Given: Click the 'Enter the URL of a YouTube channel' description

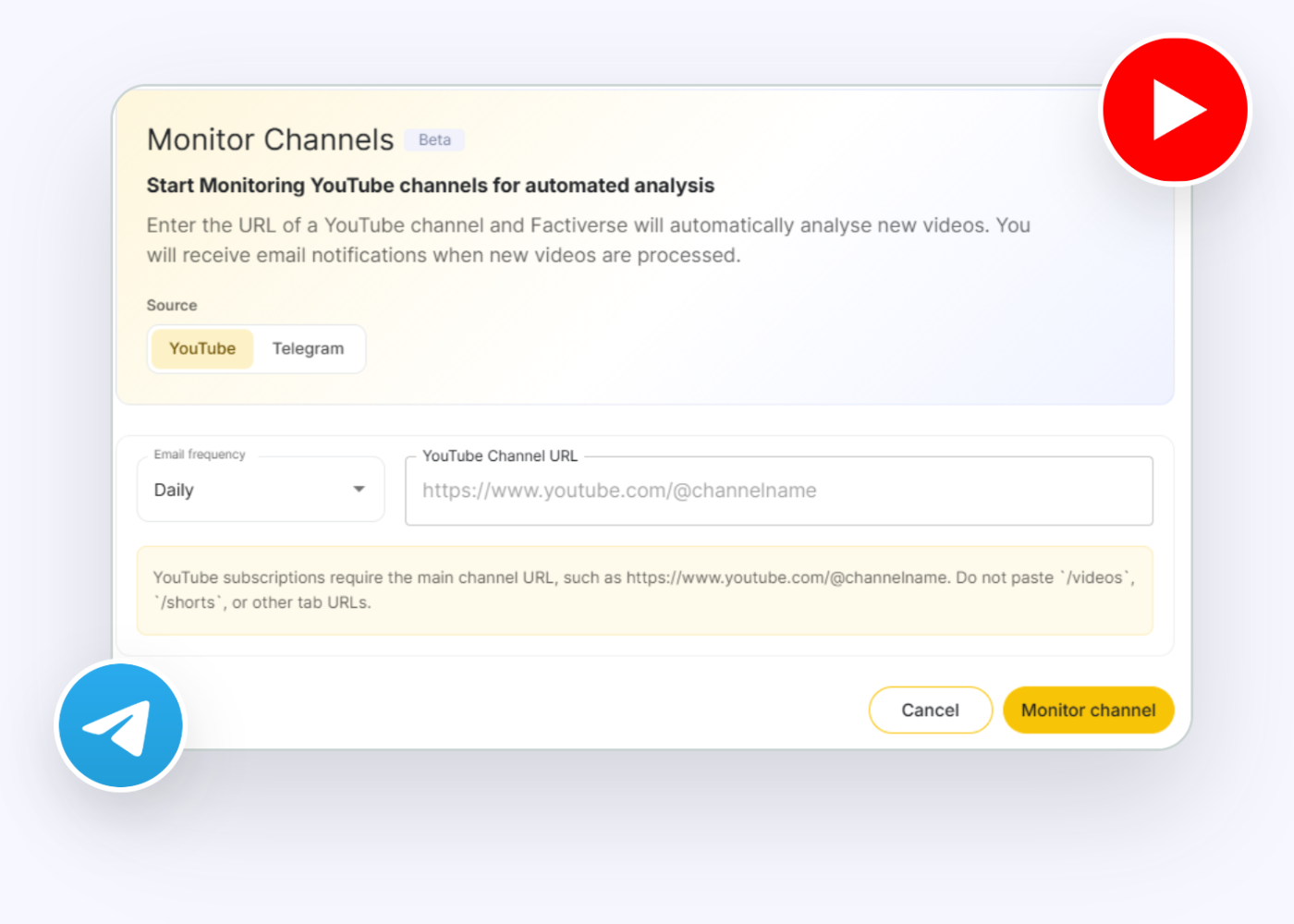Looking at the screenshot, I should coord(589,240).
